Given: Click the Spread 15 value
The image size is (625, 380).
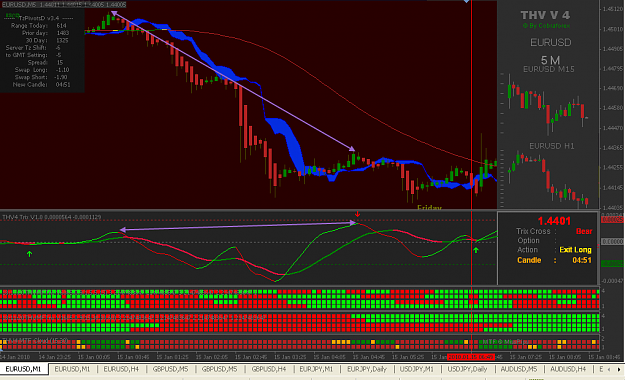Looking at the screenshot, I should tap(59, 63).
